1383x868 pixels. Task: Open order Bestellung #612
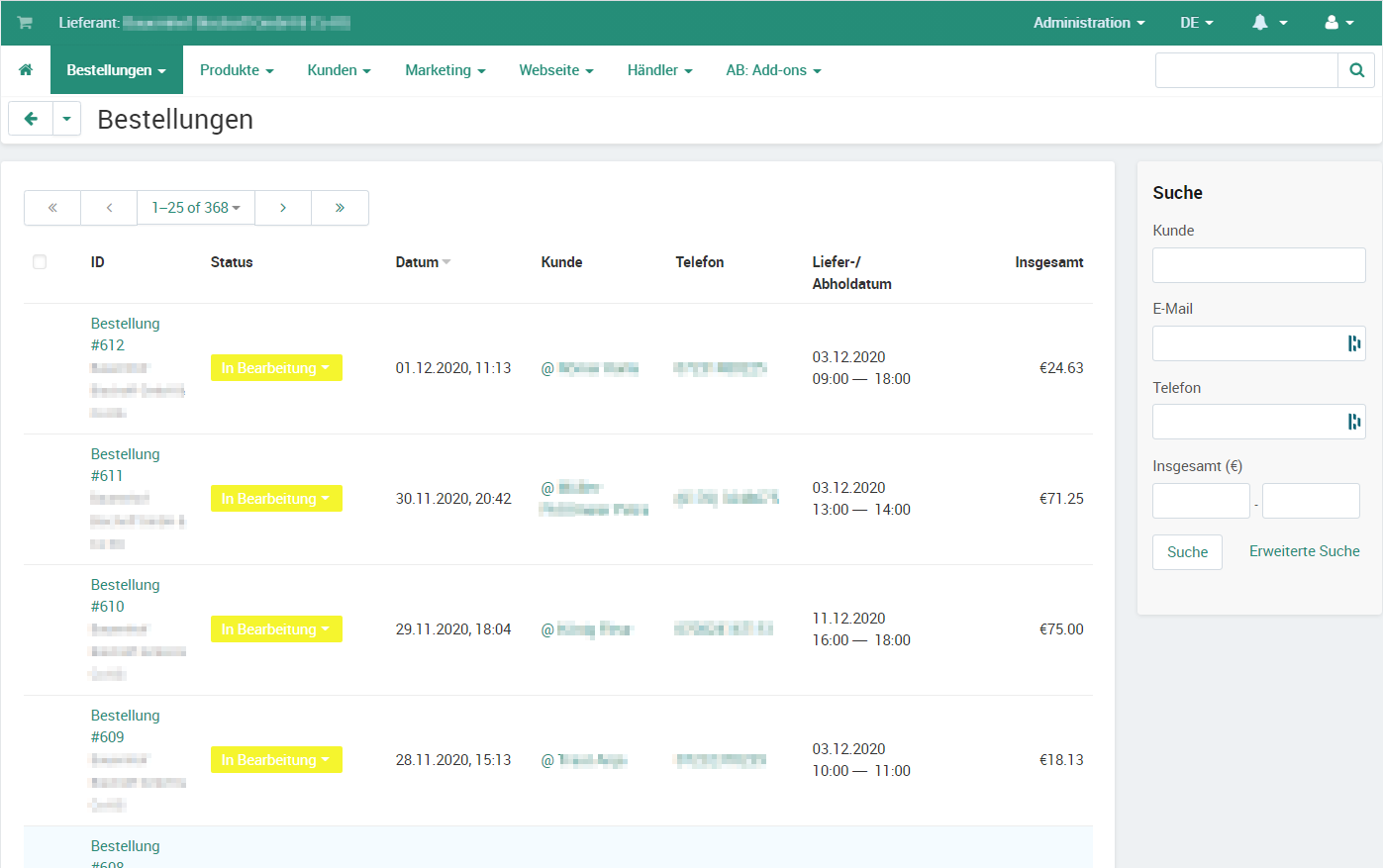(x=125, y=335)
